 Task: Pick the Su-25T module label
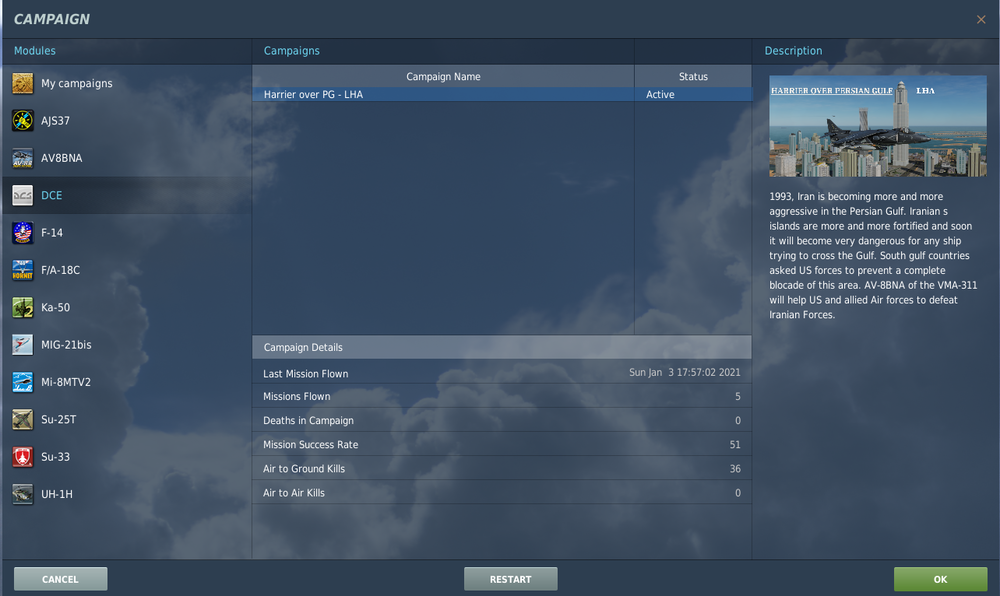(x=59, y=419)
